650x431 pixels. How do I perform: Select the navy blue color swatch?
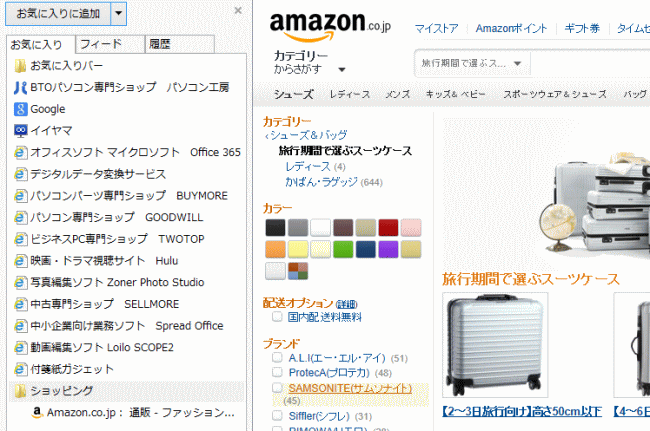[366, 249]
